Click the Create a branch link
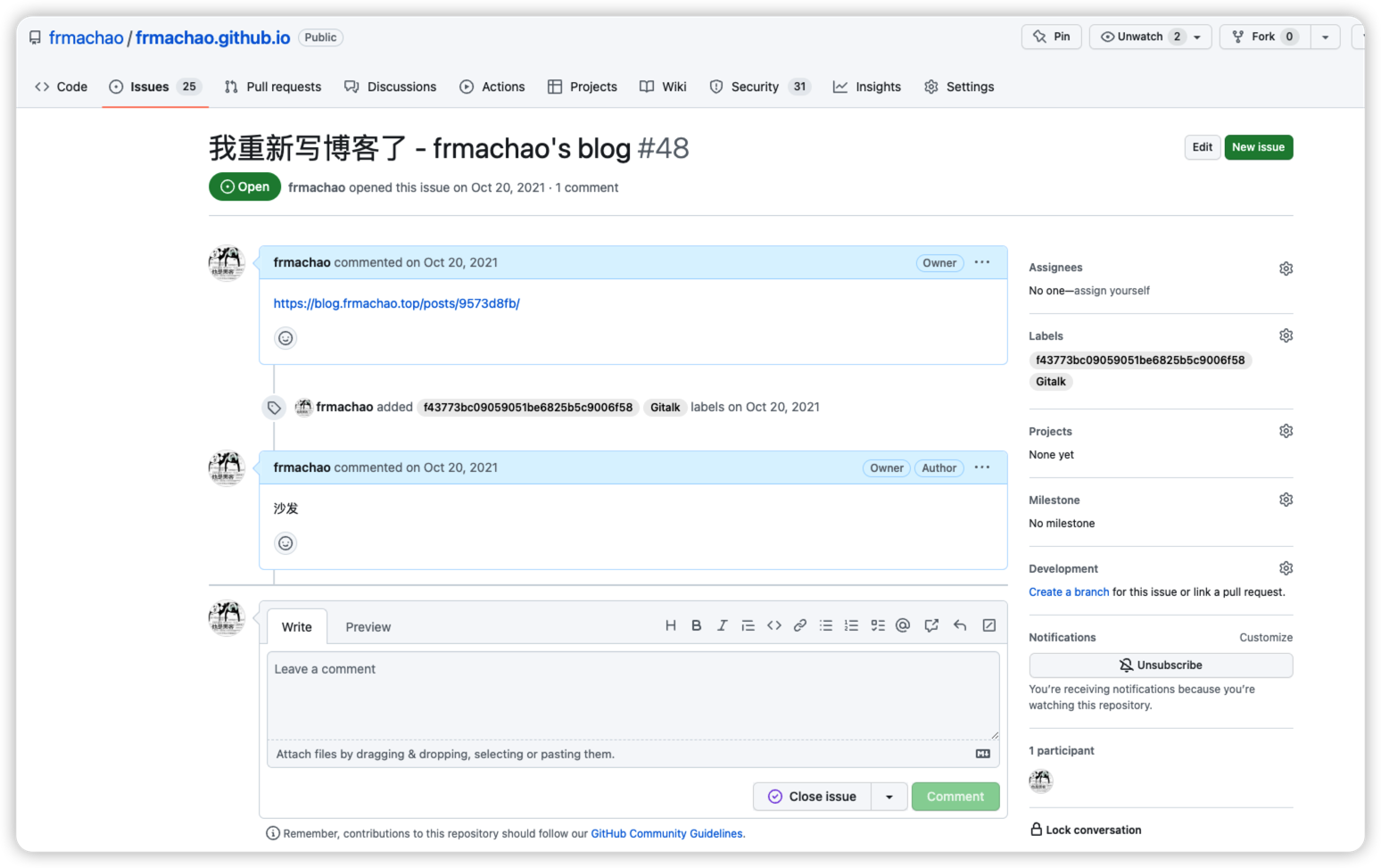1381x868 pixels. point(1069,592)
